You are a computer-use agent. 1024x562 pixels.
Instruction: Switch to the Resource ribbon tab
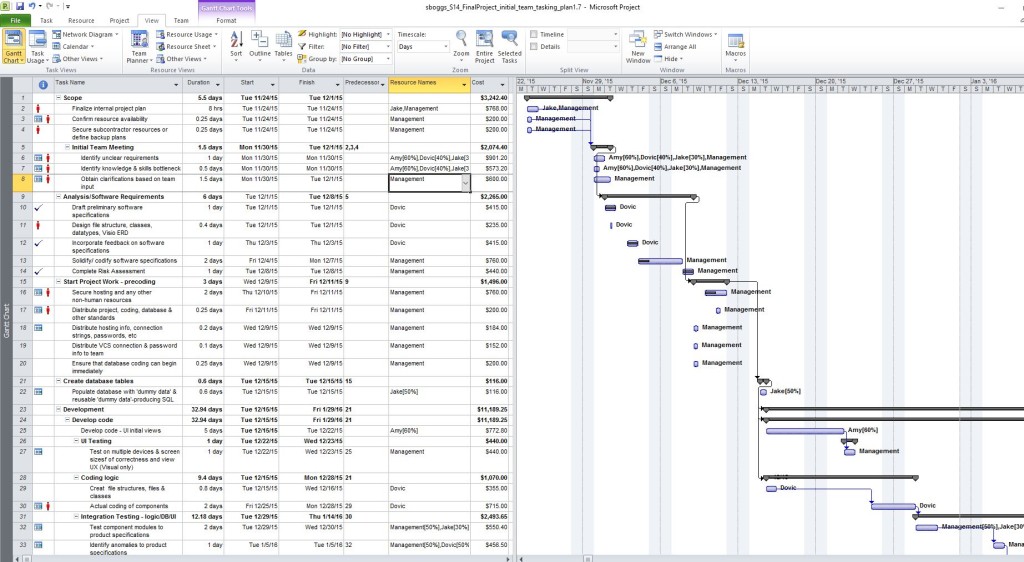[81, 20]
